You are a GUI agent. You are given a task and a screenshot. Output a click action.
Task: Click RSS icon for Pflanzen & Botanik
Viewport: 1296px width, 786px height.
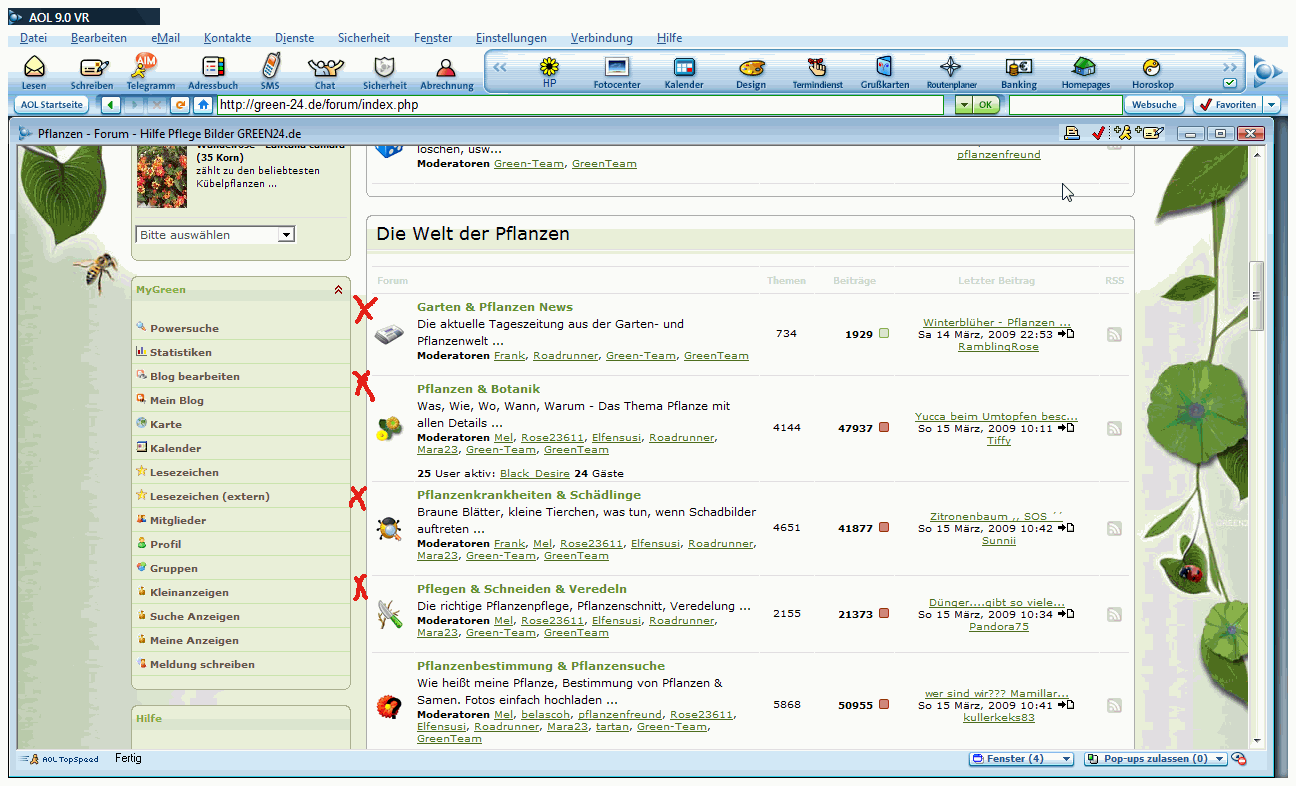[1114, 429]
